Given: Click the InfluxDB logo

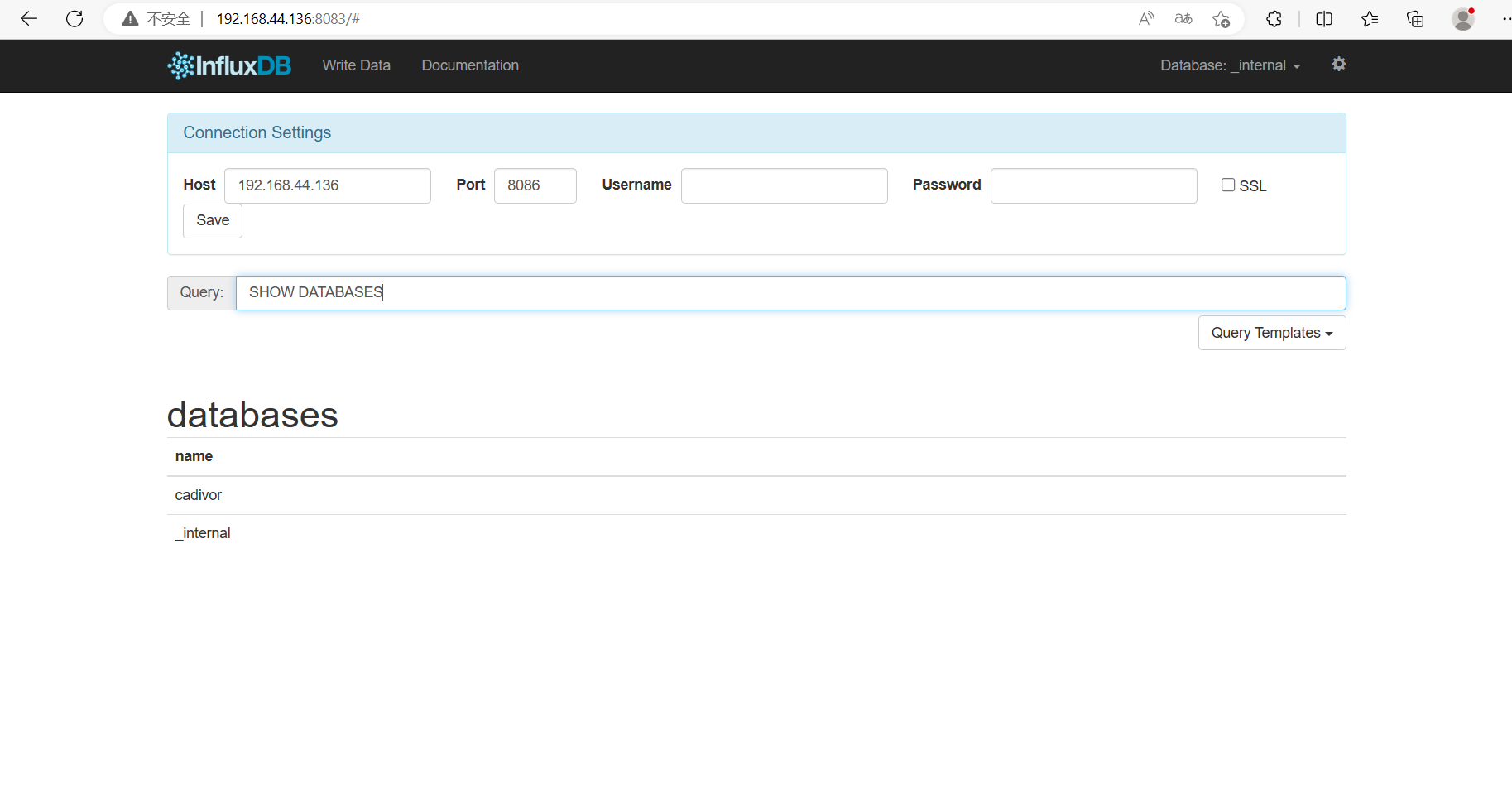Looking at the screenshot, I should (229, 65).
